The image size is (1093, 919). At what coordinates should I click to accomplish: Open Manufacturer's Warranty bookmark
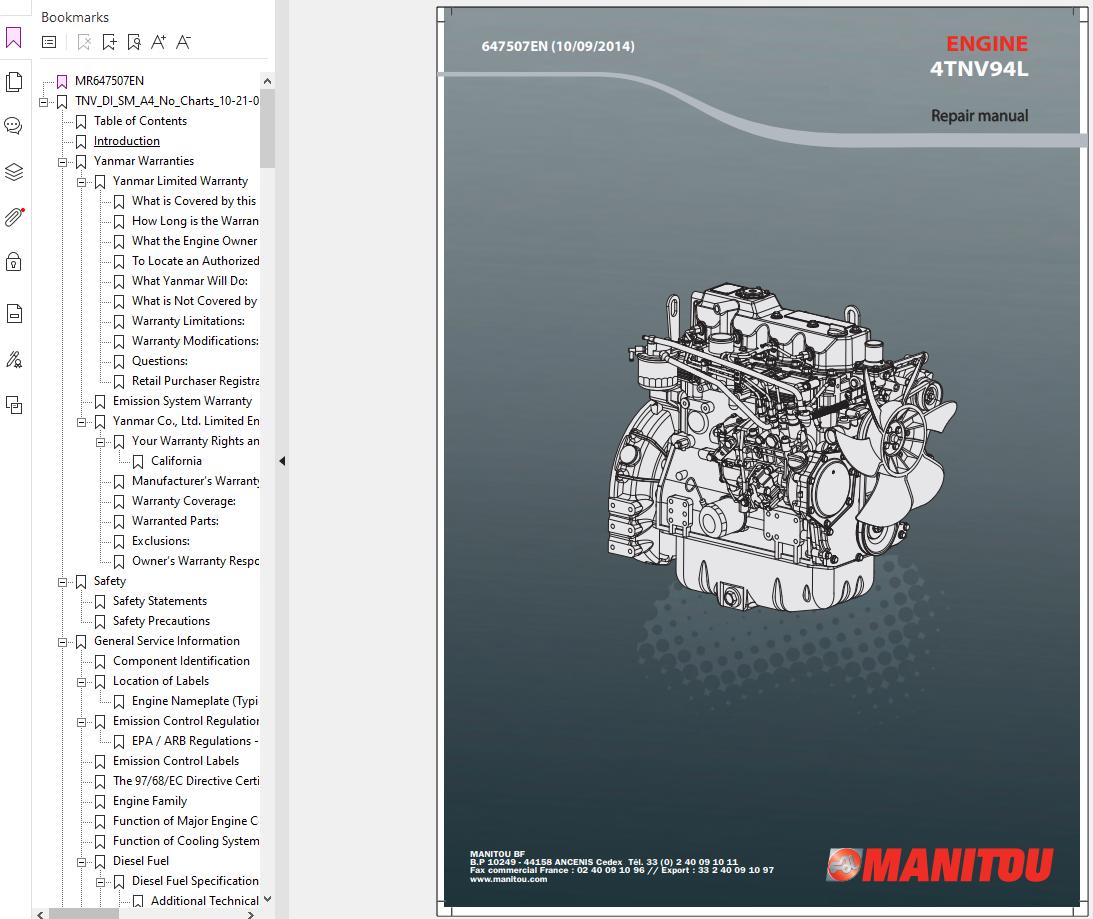tap(195, 481)
